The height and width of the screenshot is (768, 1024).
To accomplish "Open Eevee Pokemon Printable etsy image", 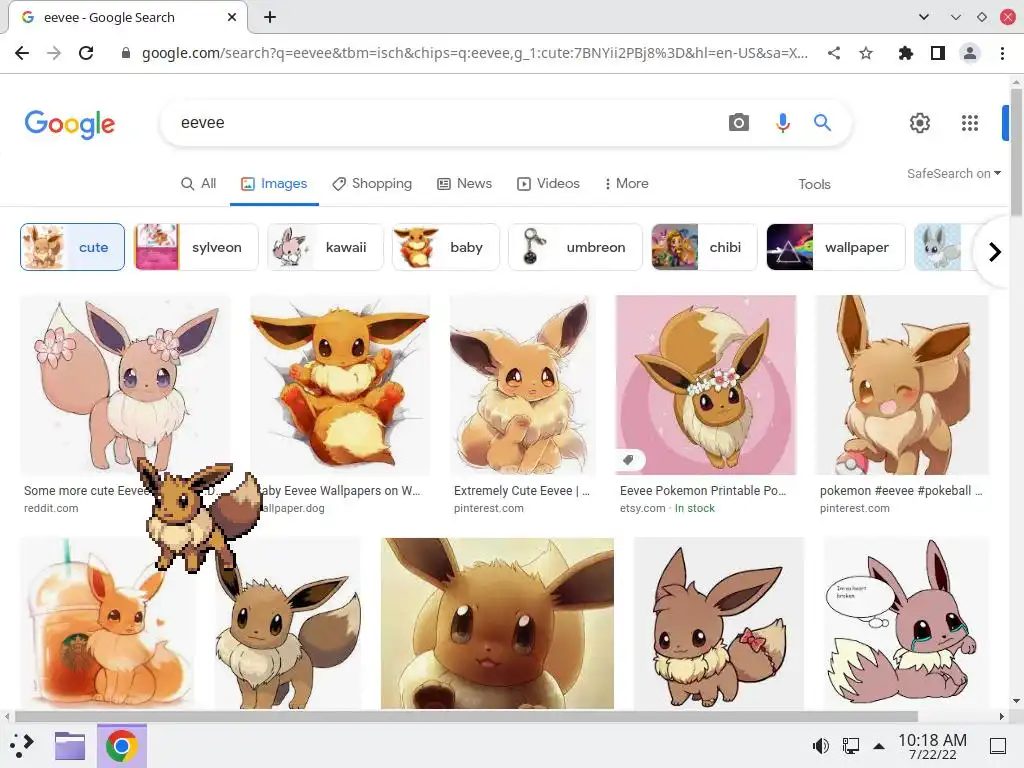I will [x=706, y=385].
